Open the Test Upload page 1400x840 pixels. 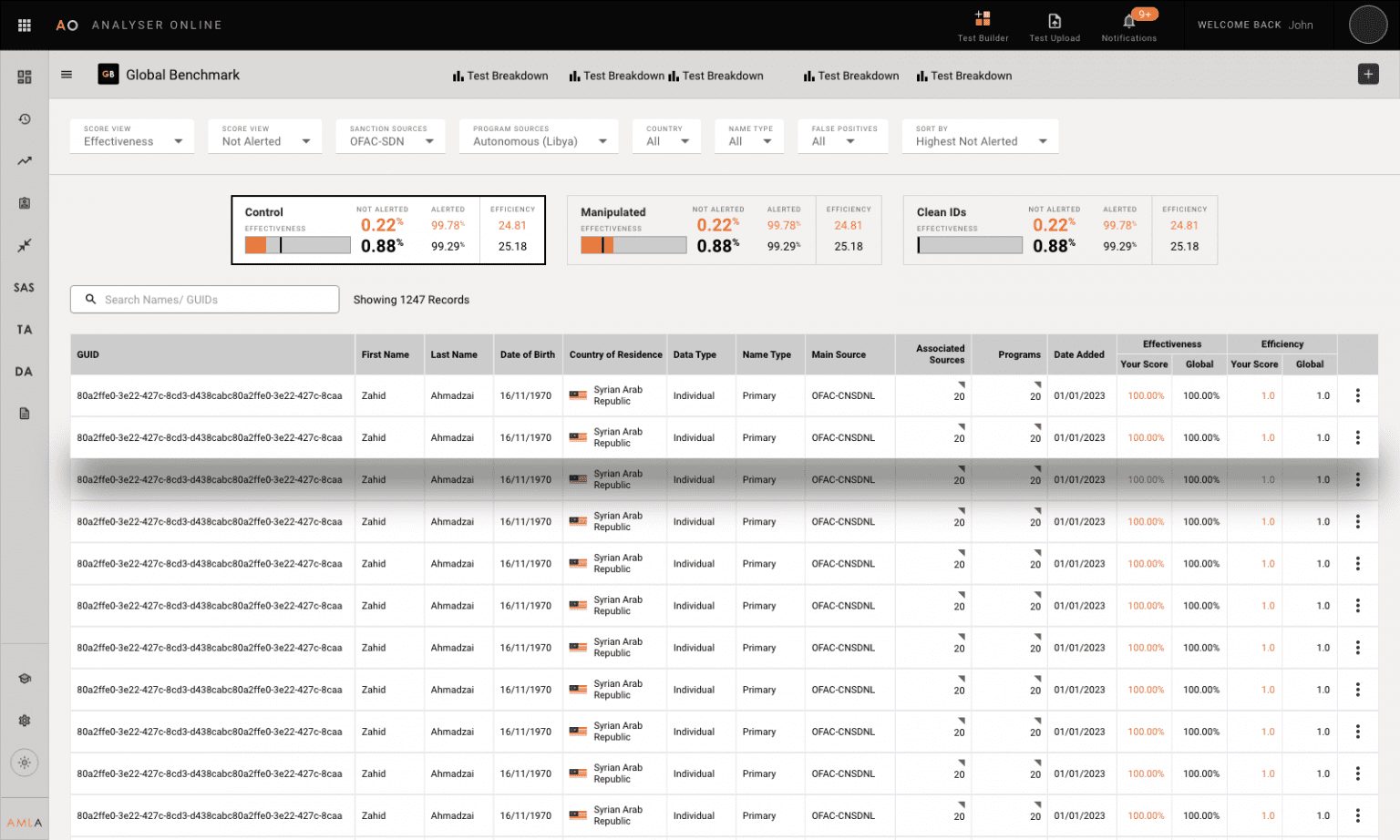1055,25
